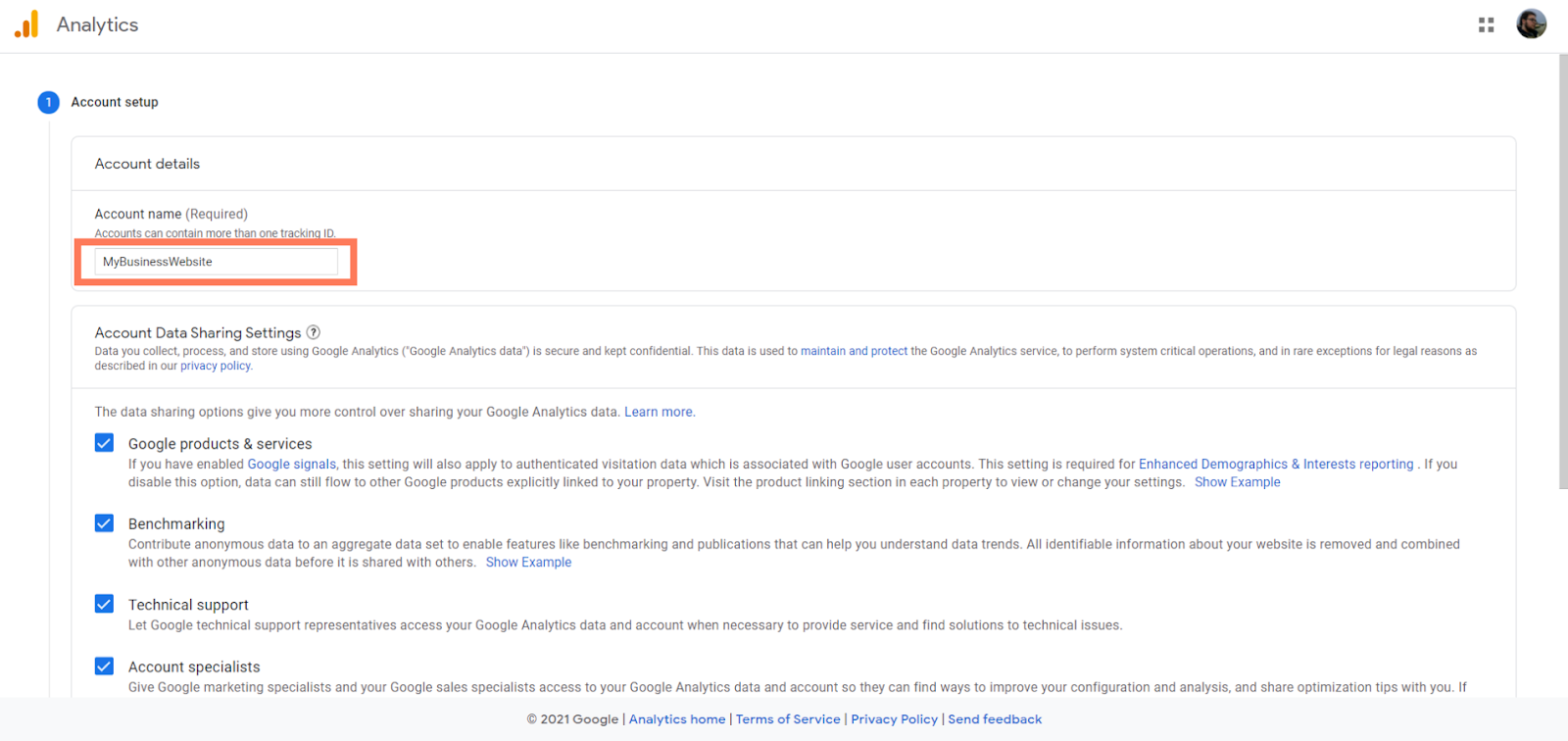Viewport: 1568px width, 741px height.
Task: Open the Google apps grid menu
Action: click(x=1486, y=25)
